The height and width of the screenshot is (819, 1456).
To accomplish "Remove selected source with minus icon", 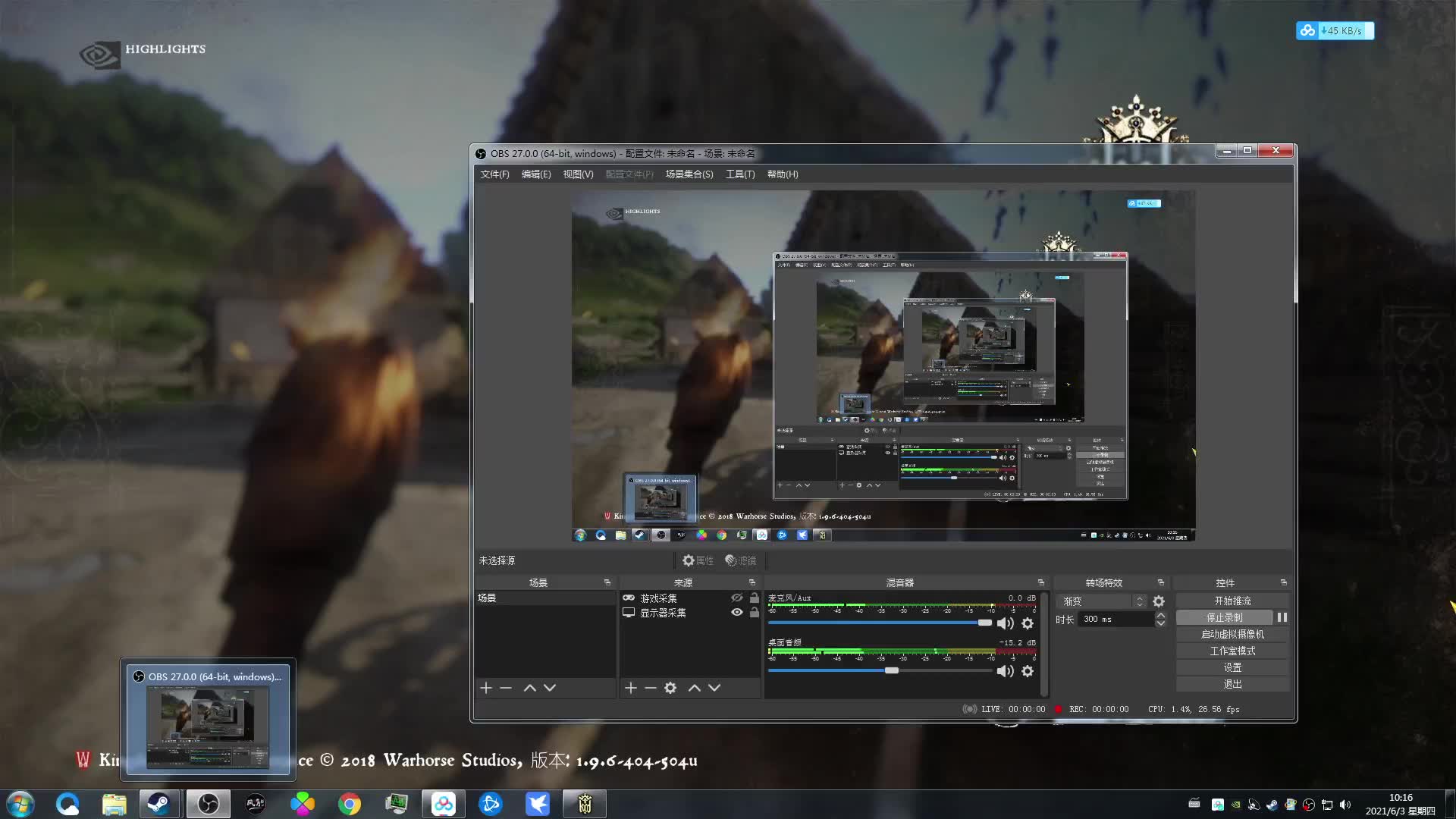I will (651, 688).
